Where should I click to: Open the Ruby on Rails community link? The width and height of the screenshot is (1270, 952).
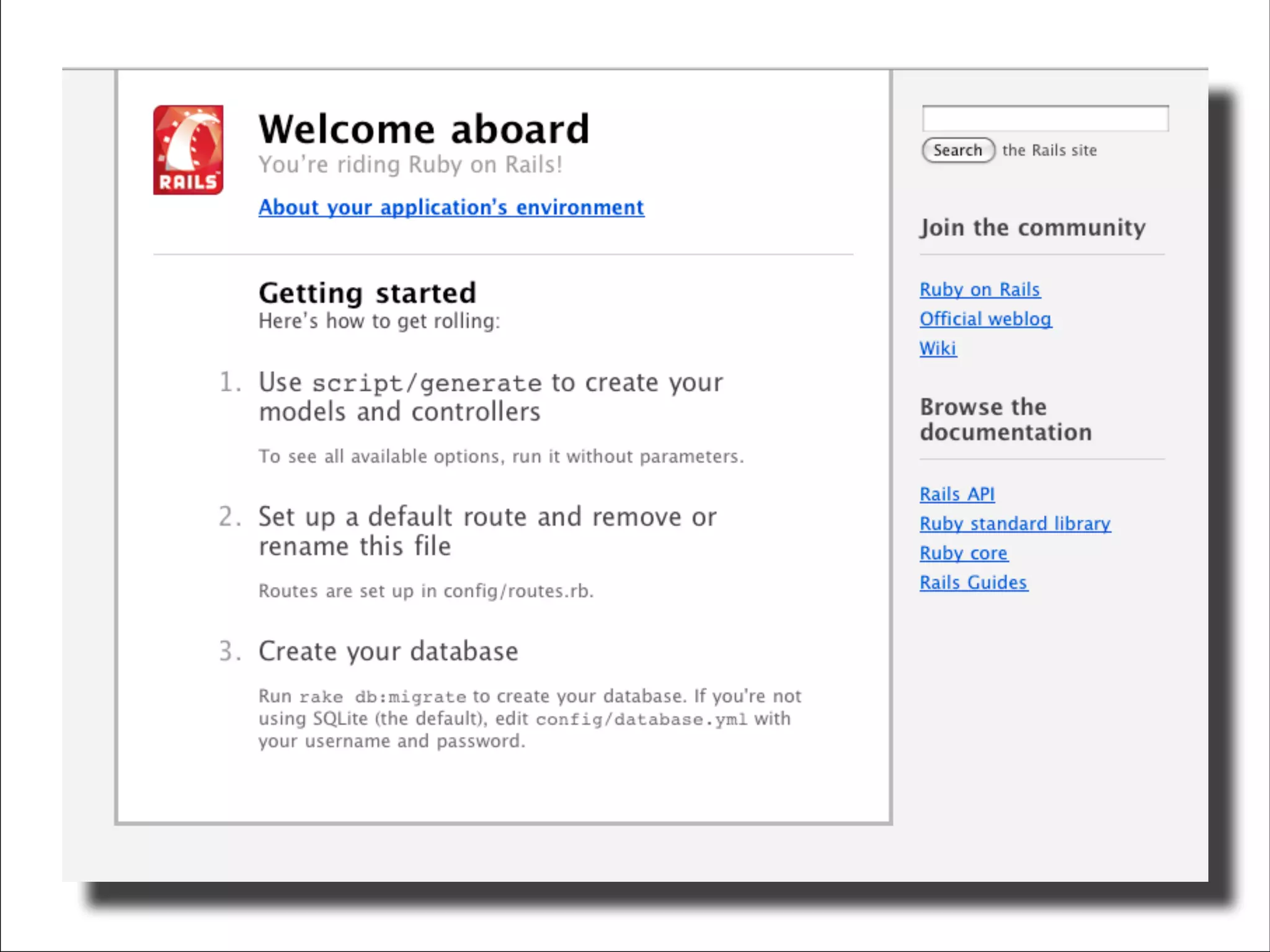(x=979, y=289)
